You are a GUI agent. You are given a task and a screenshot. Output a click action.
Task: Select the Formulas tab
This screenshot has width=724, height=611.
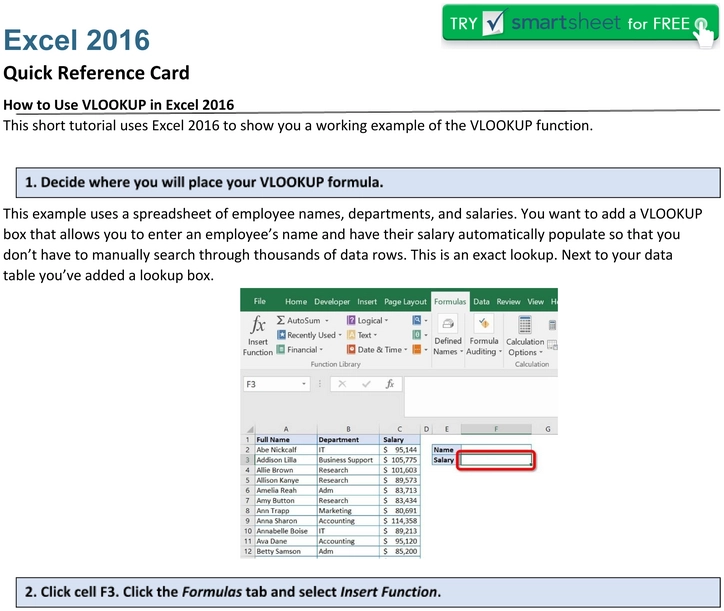450,302
